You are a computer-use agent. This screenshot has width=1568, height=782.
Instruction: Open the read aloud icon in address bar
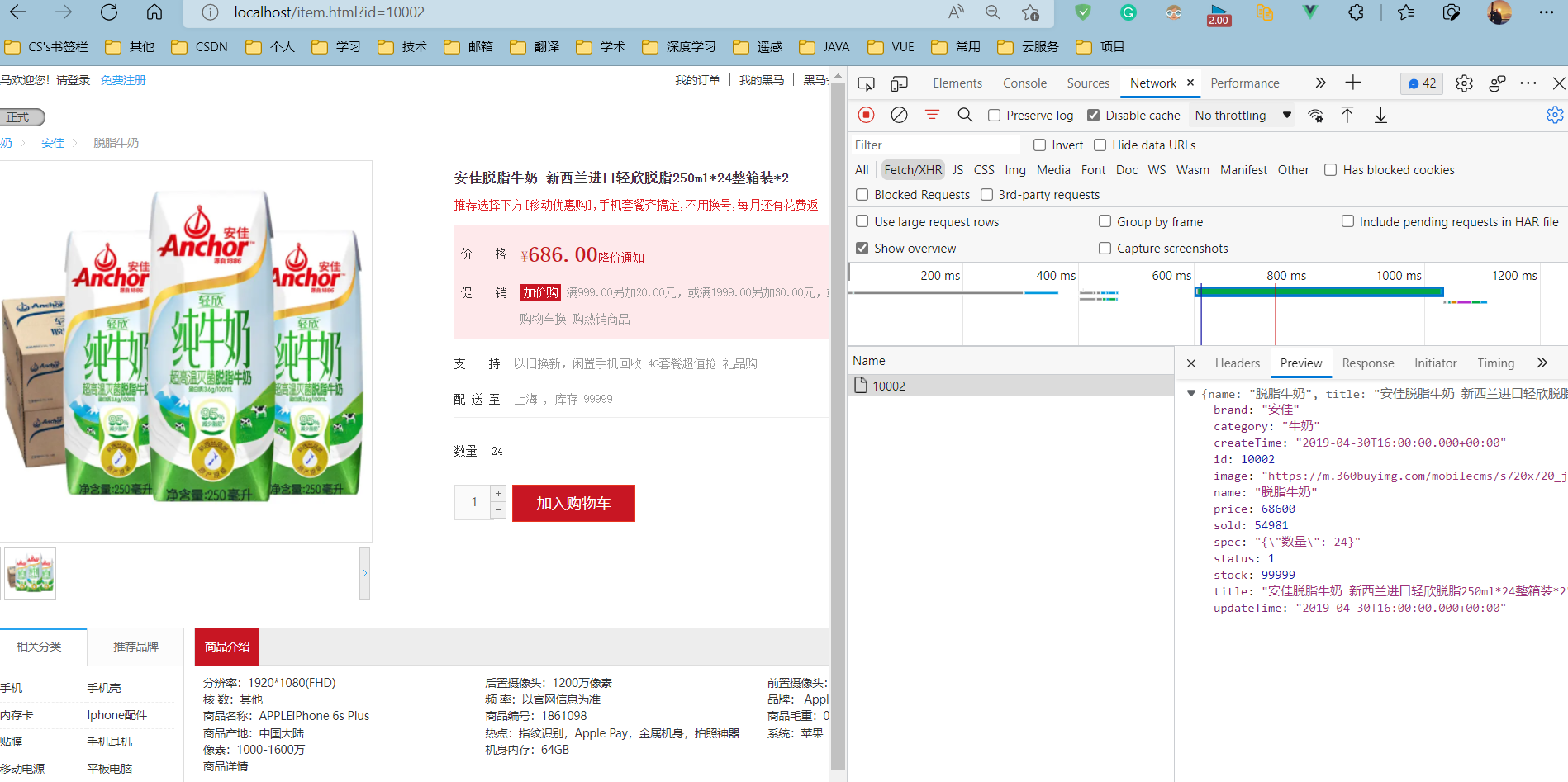point(956,12)
